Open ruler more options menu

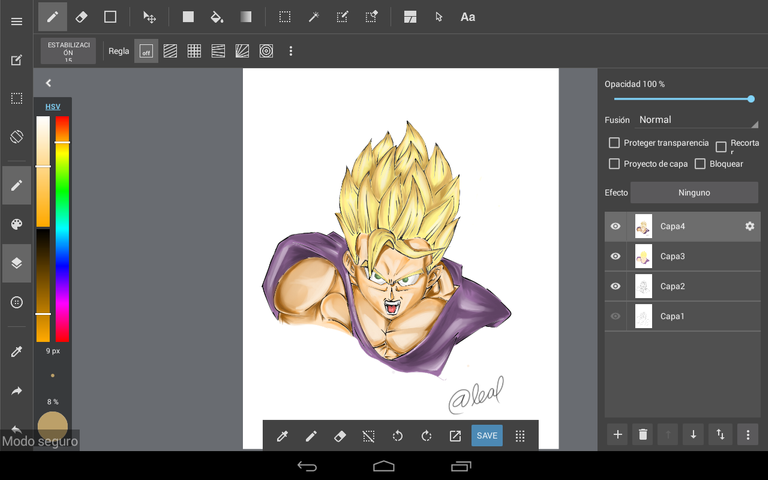click(x=290, y=51)
